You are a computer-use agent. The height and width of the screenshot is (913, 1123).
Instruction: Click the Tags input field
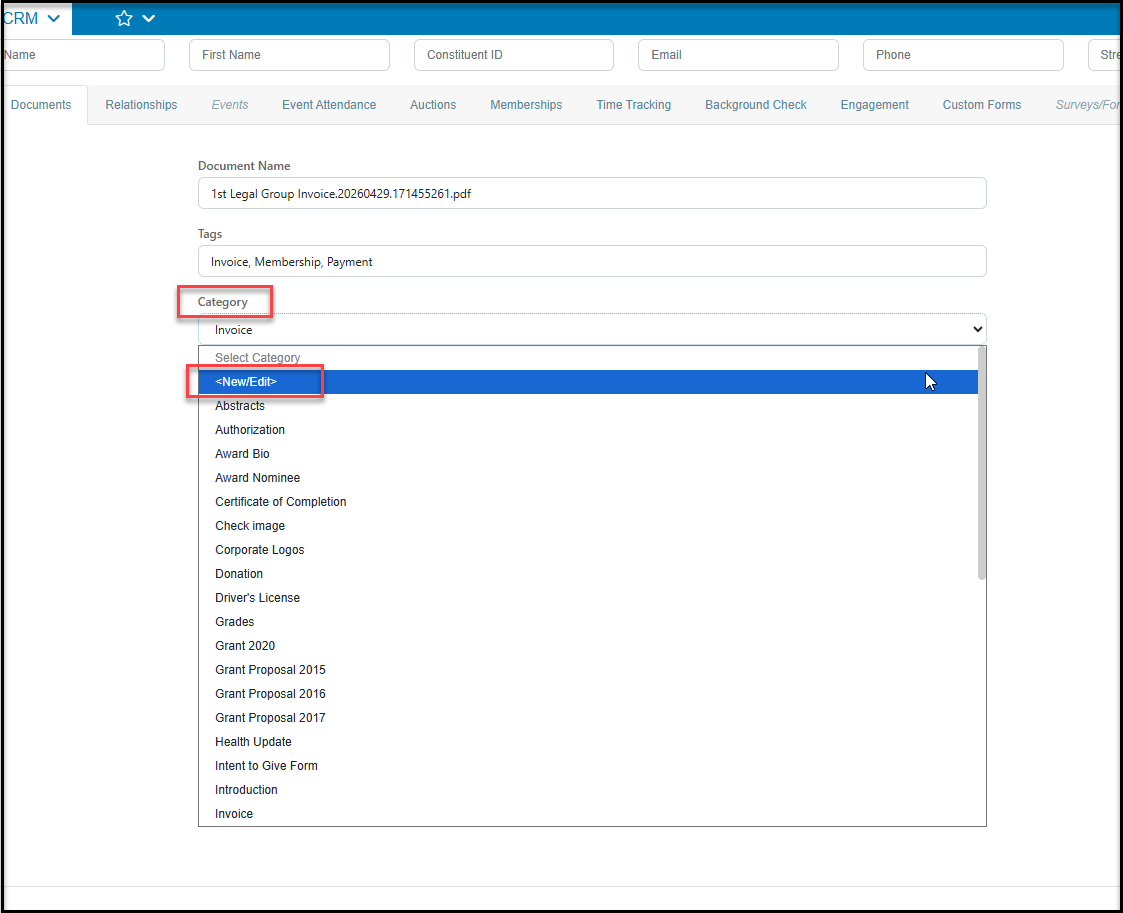tap(592, 261)
